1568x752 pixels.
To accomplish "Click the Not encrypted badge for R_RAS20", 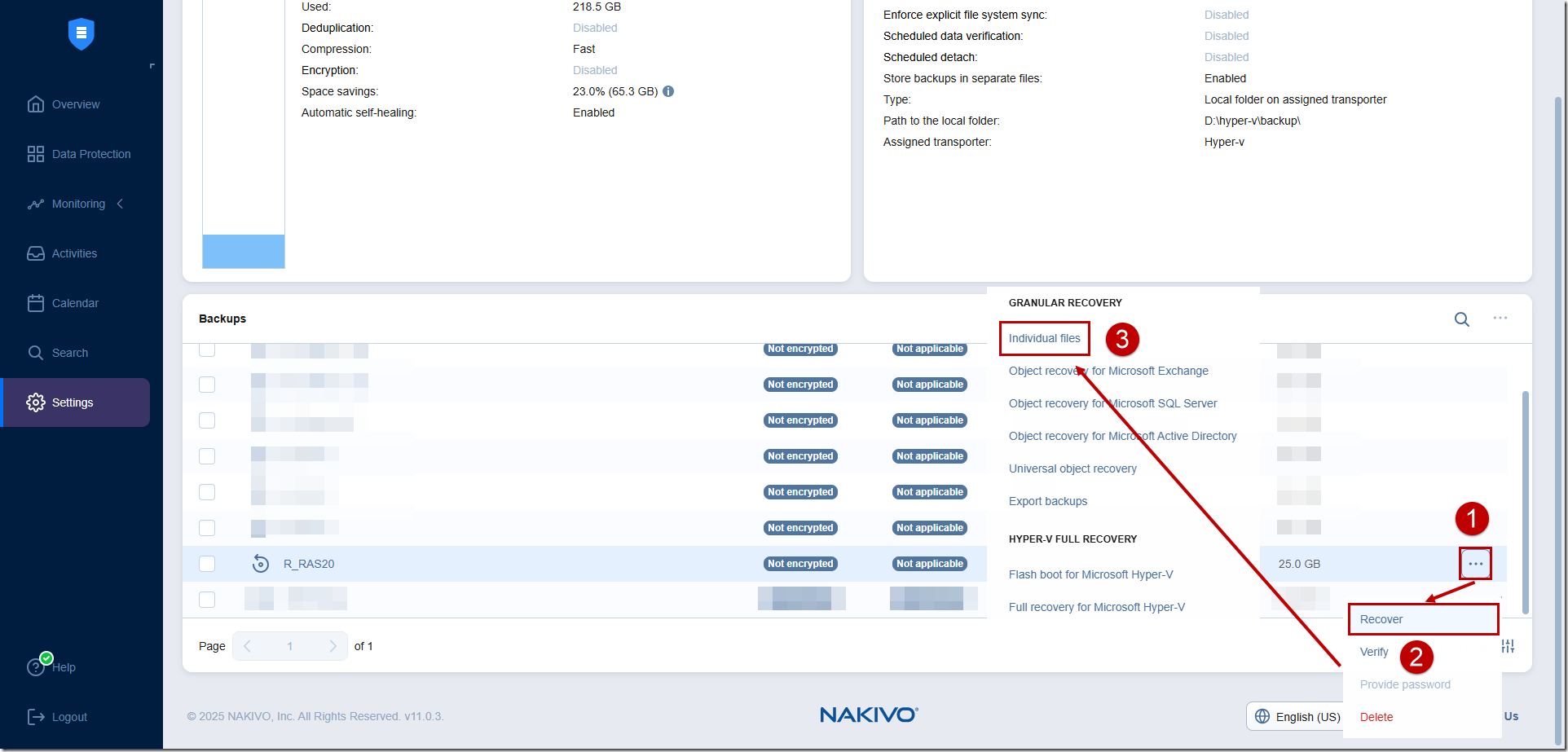I will click(x=800, y=564).
